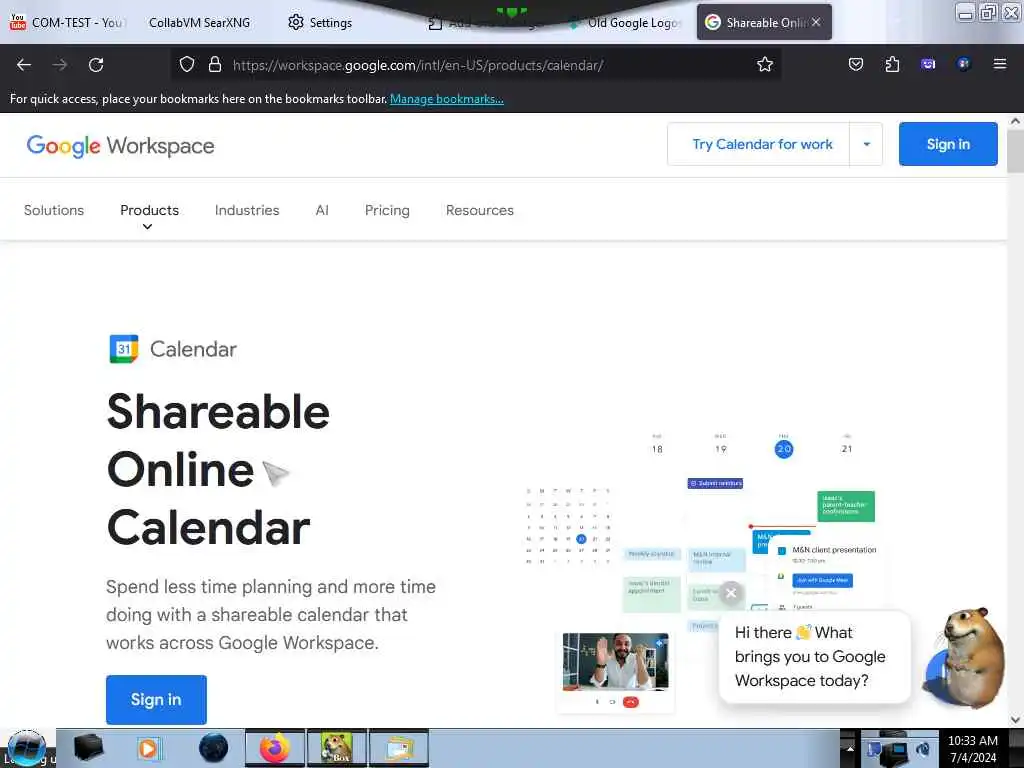Bookmark this page with the star icon
This screenshot has width=1024, height=768.
tap(765, 65)
